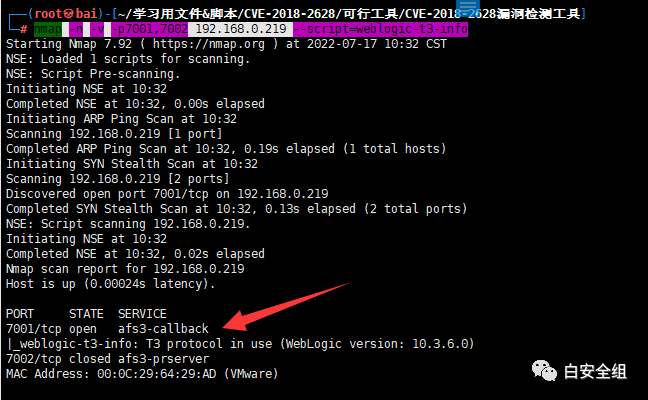The width and height of the screenshot is (648, 400).
Task: Click 'Host is up (0.00024s latency)' line
Action: pyautogui.click(x=111, y=284)
